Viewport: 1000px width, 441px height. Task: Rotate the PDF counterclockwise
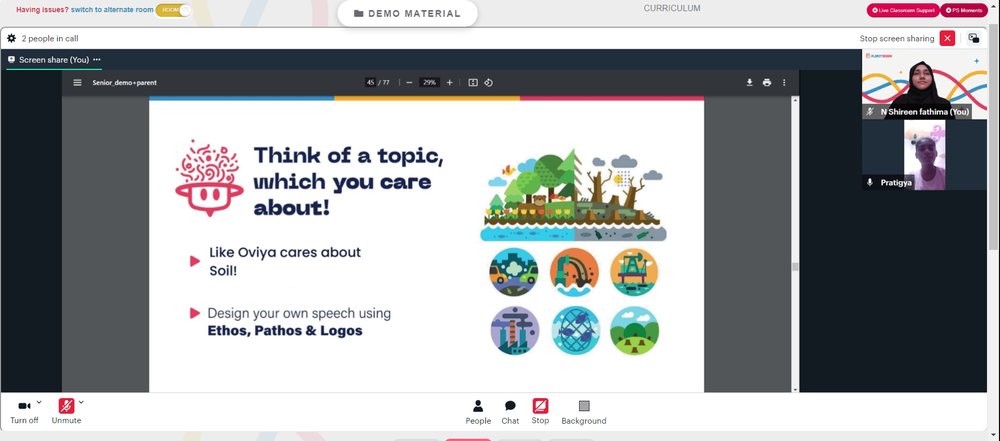click(x=489, y=82)
